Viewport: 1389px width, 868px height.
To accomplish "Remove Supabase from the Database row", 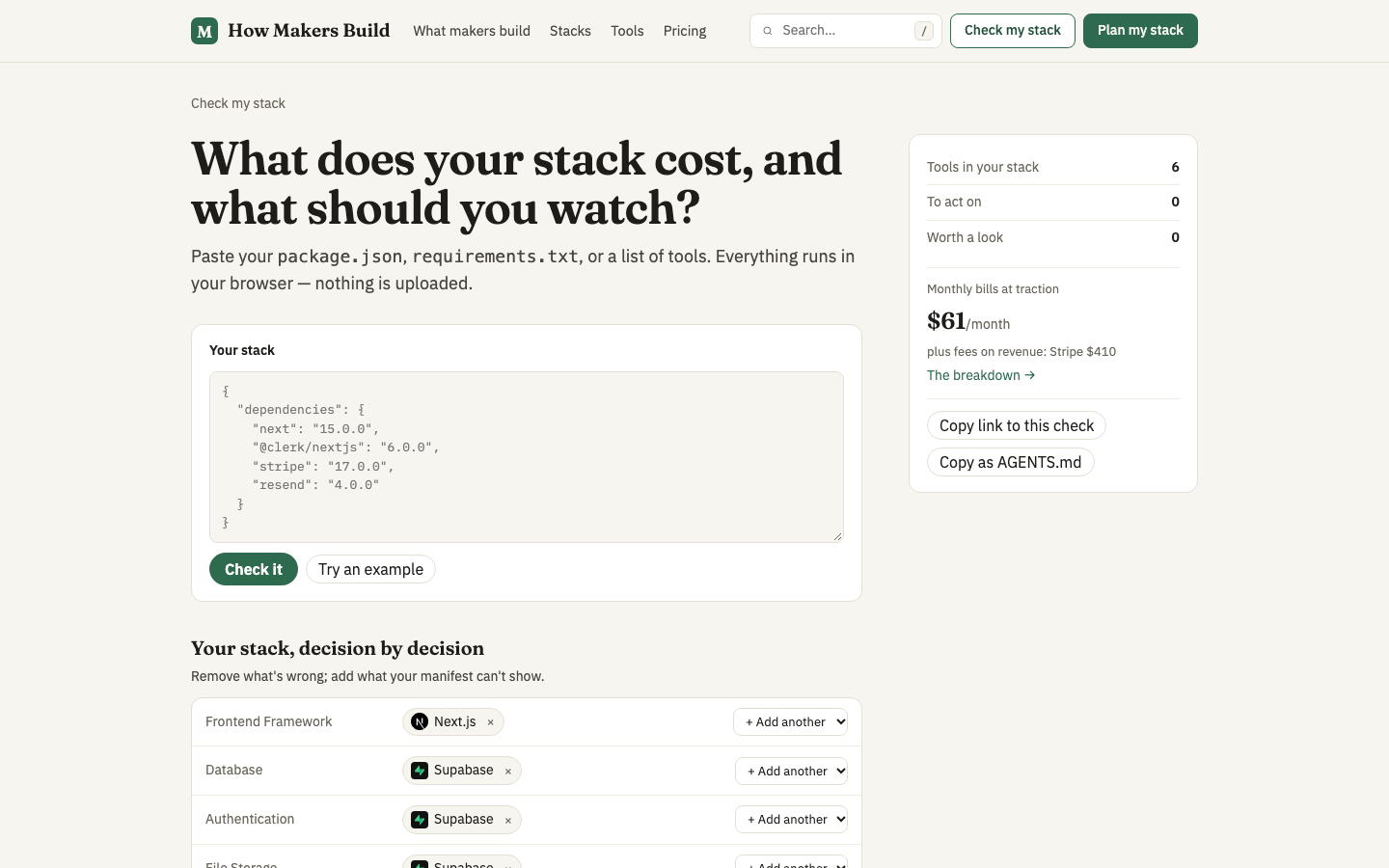I will click(x=508, y=772).
